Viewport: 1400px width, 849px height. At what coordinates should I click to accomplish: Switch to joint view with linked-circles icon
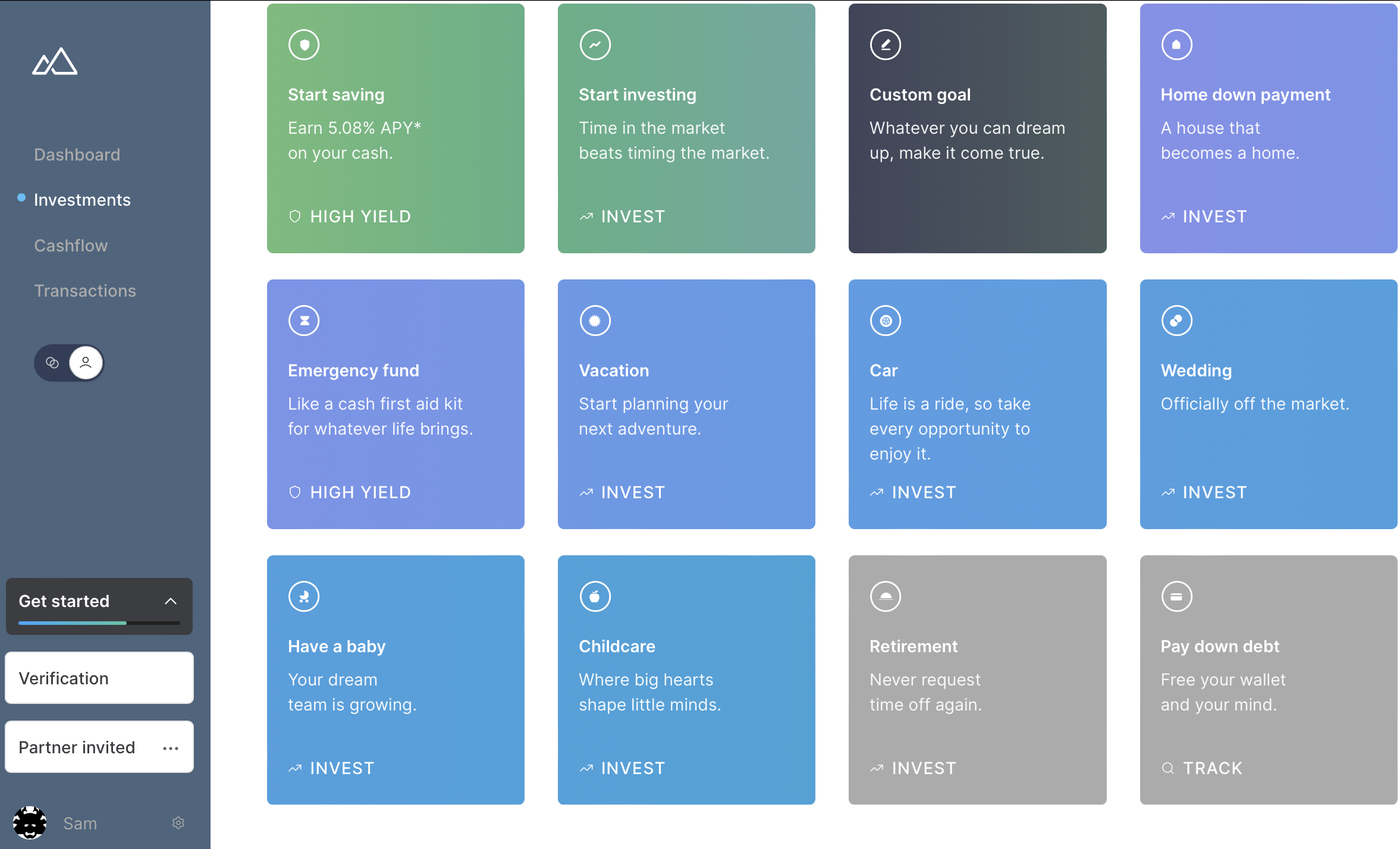pos(52,363)
